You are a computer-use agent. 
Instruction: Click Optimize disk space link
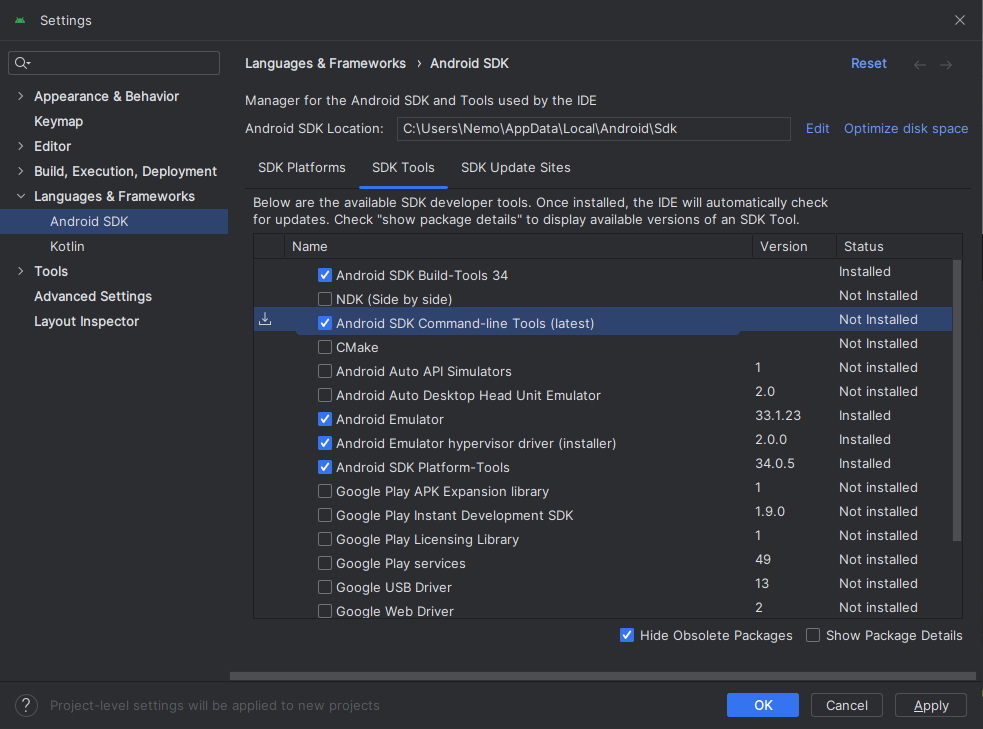click(905, 128)
